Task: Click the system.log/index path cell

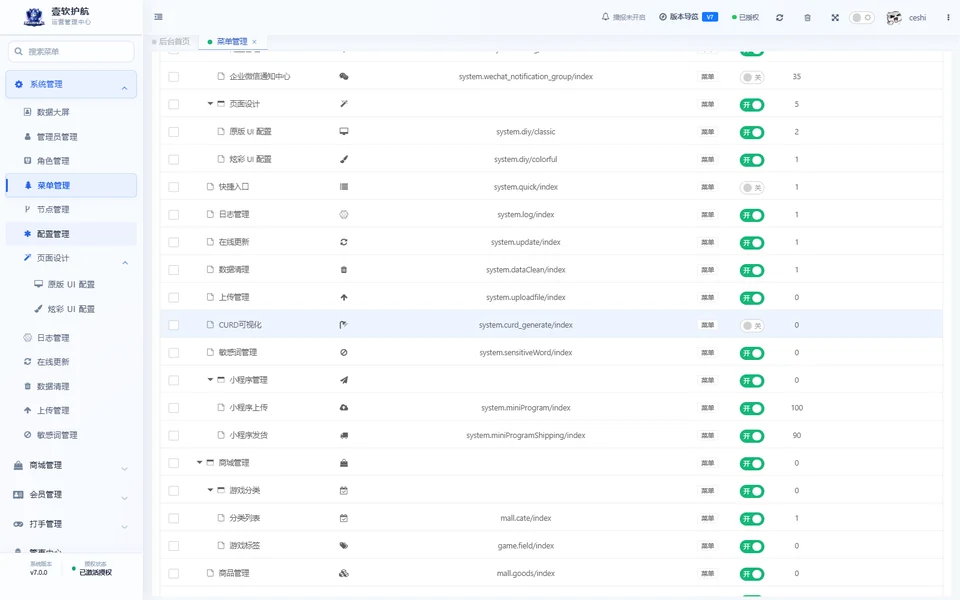Action: (x=525, y=215)
